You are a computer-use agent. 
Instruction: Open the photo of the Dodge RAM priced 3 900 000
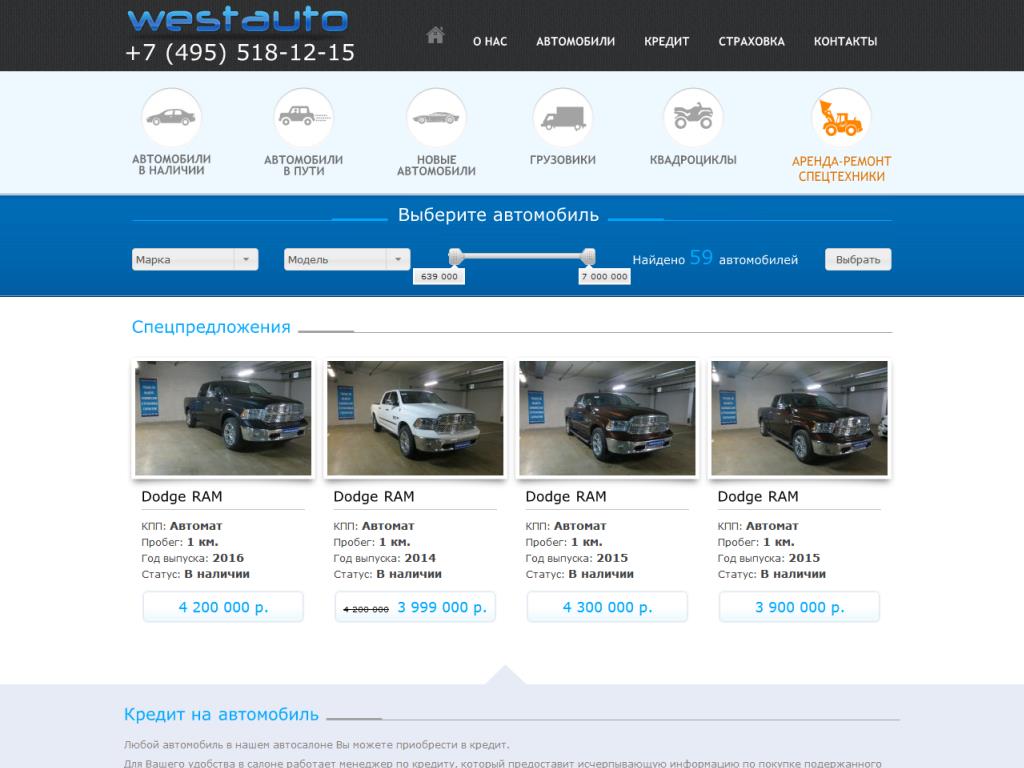(x=799, y=418)
